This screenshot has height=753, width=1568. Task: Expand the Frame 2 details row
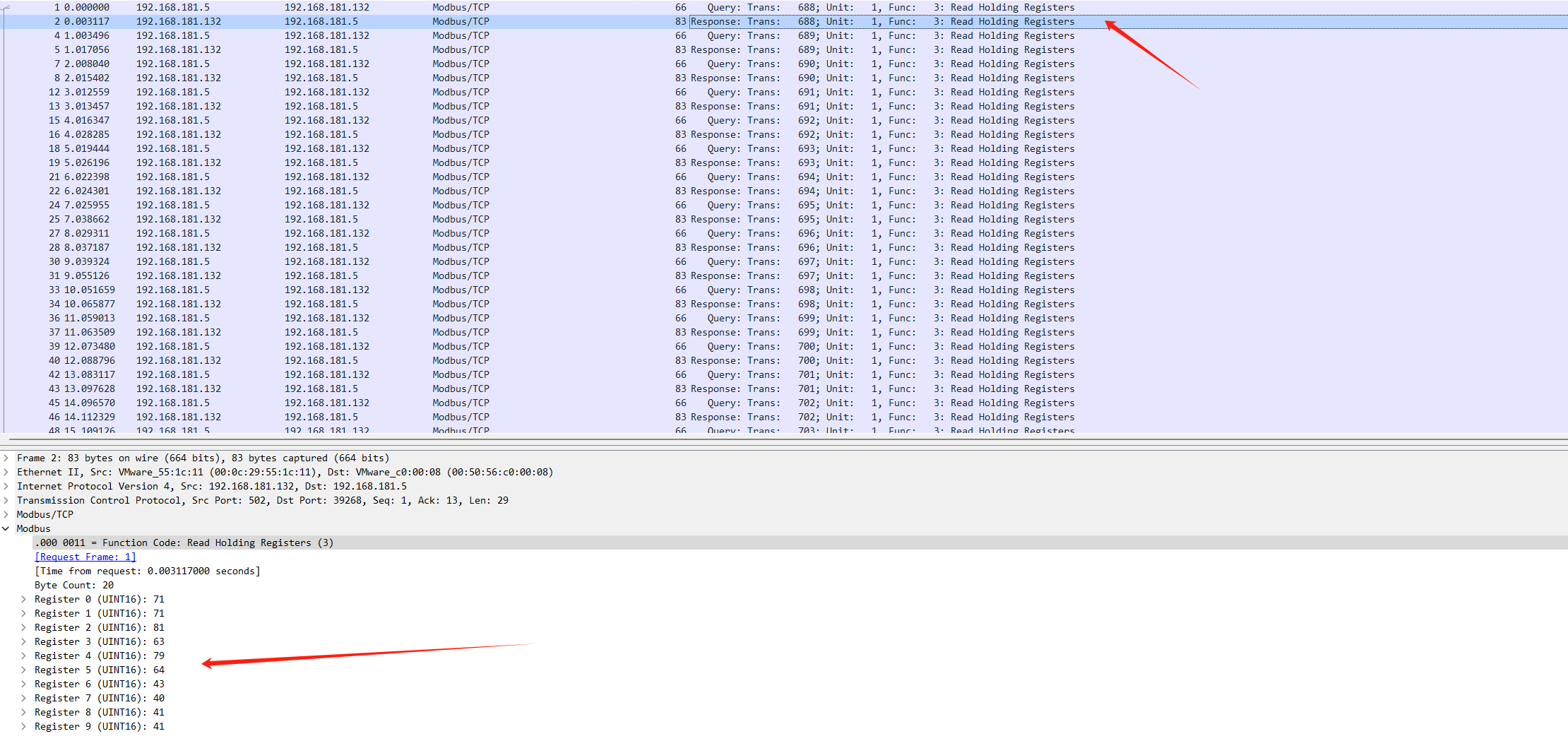pyautogui.click(x=6, y=458)
